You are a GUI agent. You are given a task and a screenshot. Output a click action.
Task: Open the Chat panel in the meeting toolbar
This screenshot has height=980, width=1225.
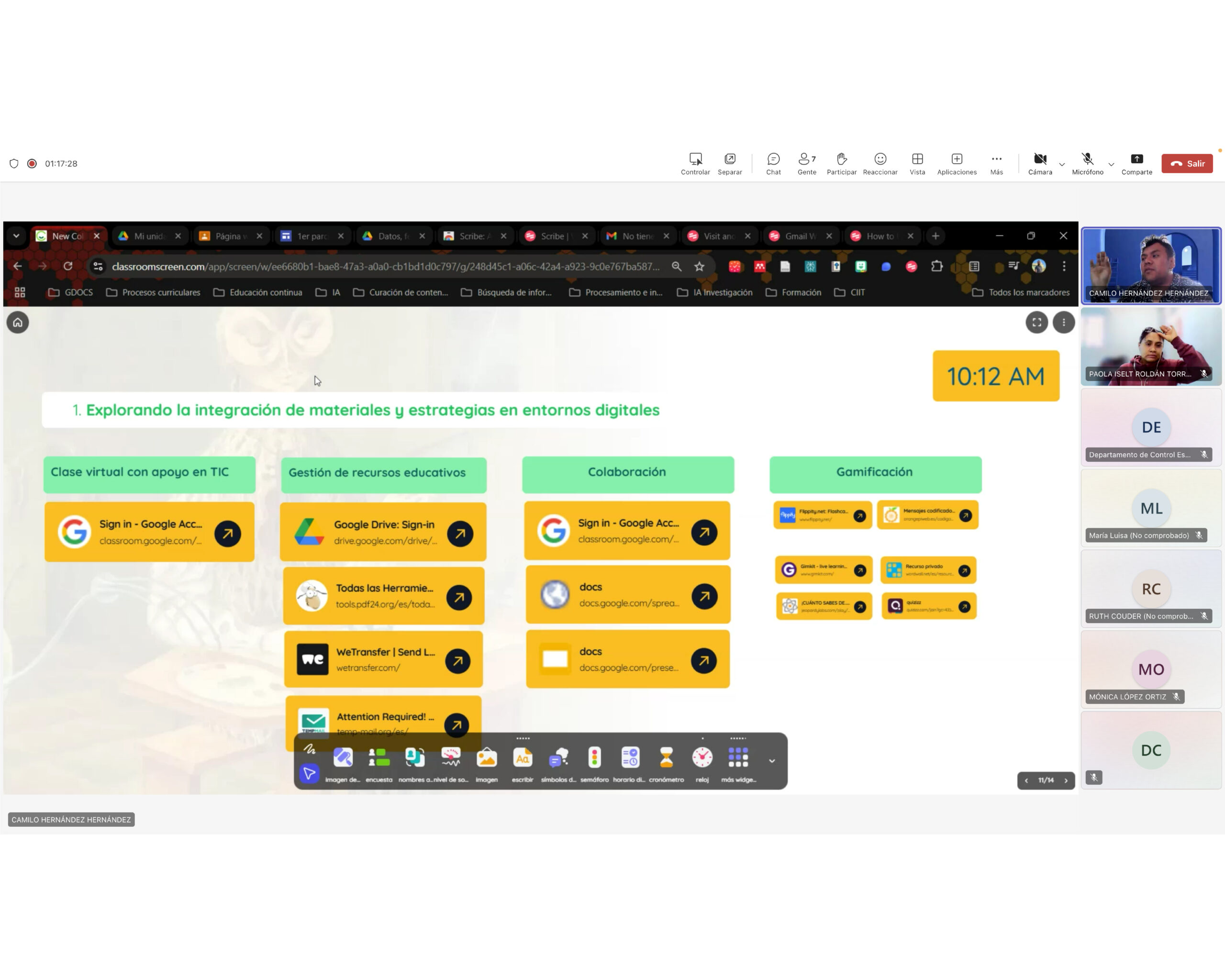click(x=773, y=164)
